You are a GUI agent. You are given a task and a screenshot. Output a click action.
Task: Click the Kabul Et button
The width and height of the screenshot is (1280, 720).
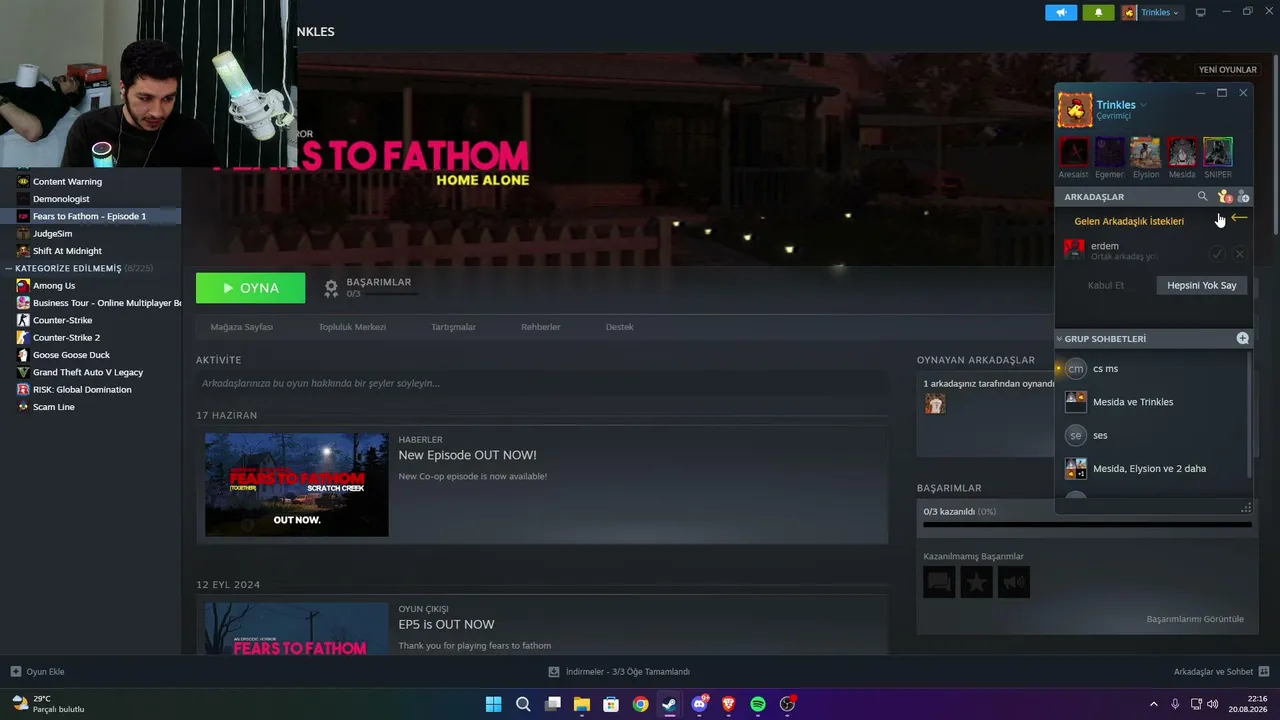(x=1106, y=285)
